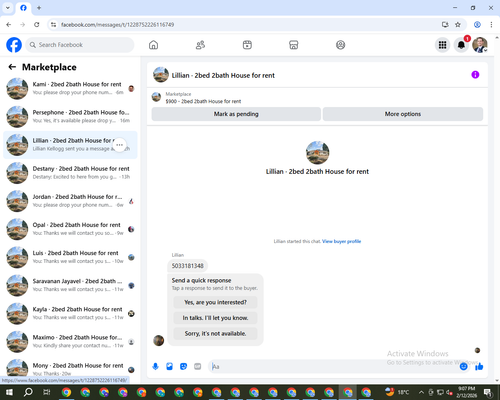Image resolution: width=500 pixels, height=400 pixels.
Task: Open the purple conversation information icon
Action: click(x=475, y=75)
